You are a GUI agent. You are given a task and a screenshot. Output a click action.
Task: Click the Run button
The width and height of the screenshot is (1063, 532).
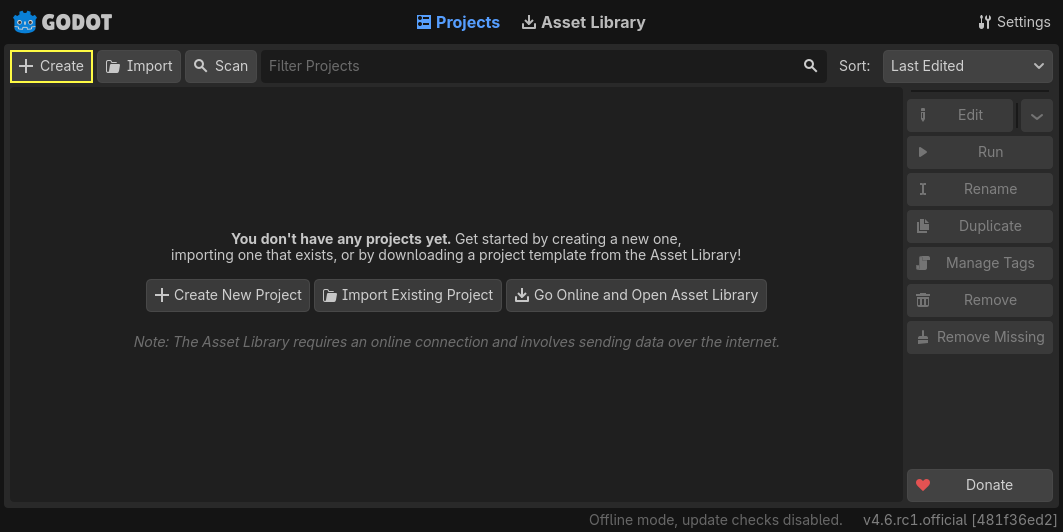(979, 152)
